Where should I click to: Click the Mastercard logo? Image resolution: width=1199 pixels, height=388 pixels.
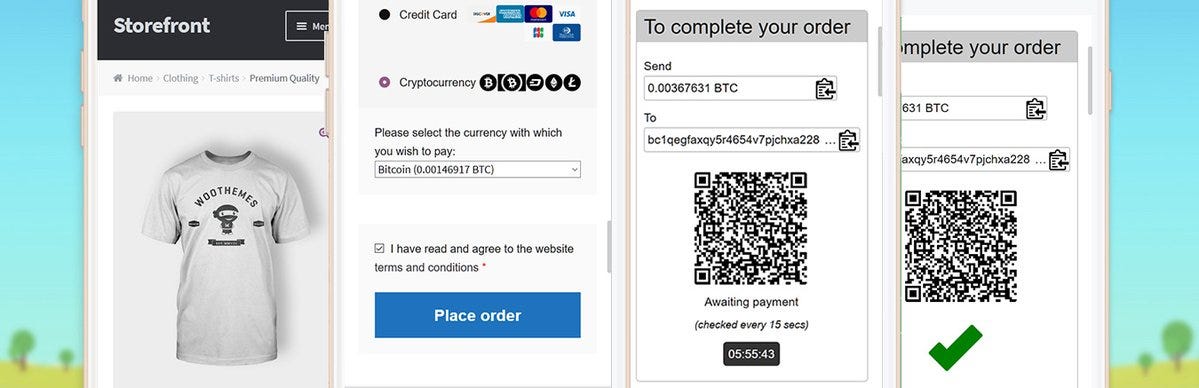[x=539, y=14]
